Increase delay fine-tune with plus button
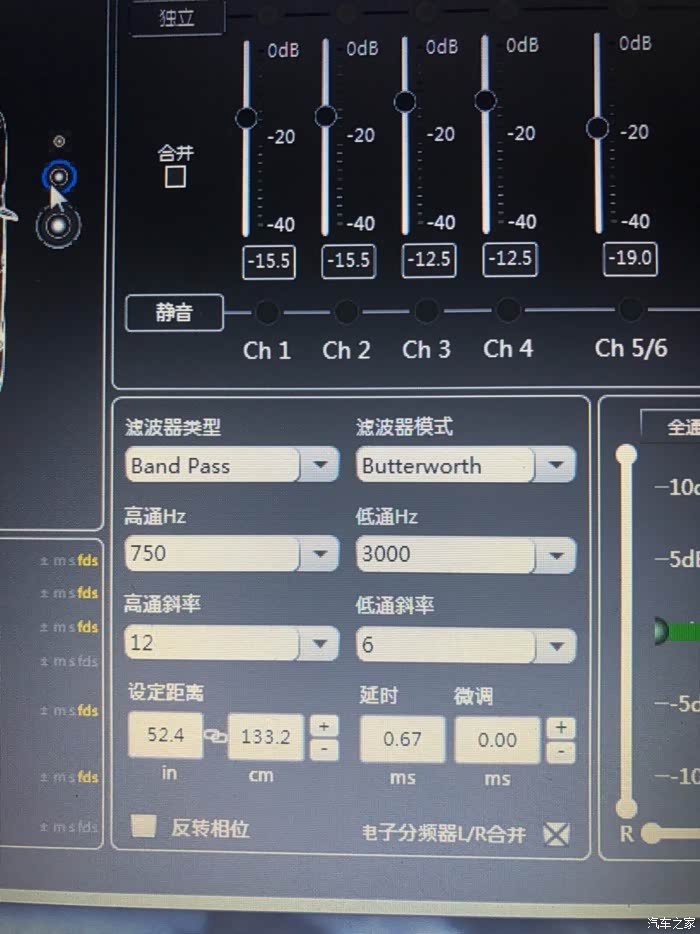This screenshot has height=934, width=700. 561,727
